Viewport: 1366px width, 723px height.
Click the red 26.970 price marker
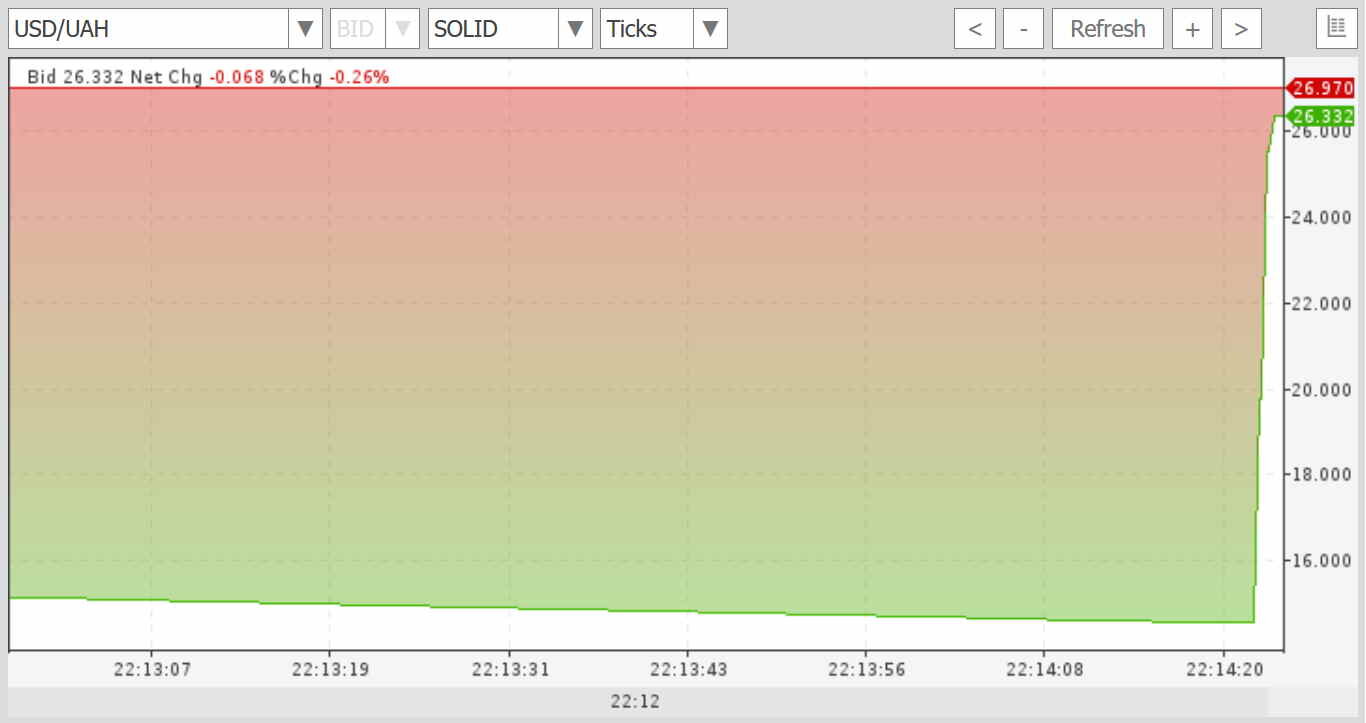1321,88
